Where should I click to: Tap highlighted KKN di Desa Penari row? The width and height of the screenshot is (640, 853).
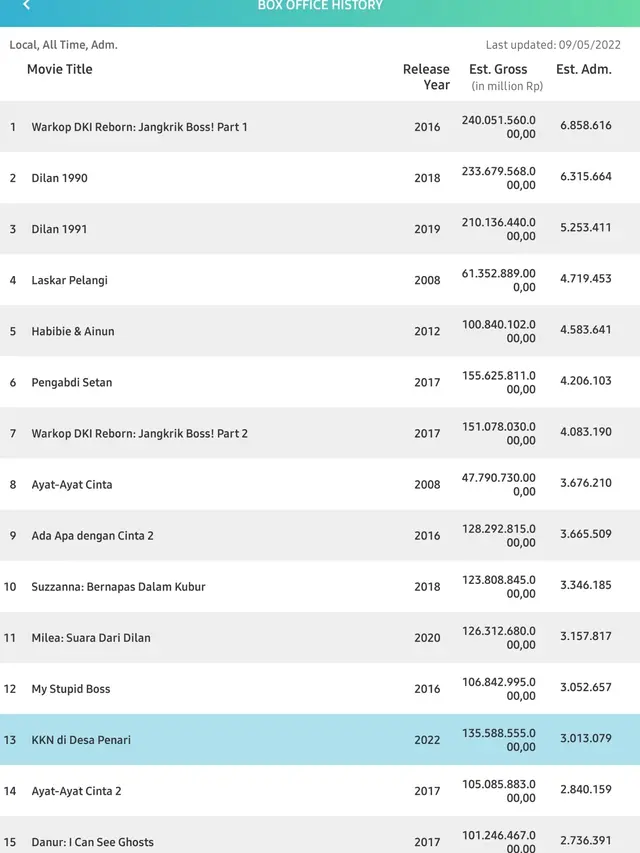320,740
